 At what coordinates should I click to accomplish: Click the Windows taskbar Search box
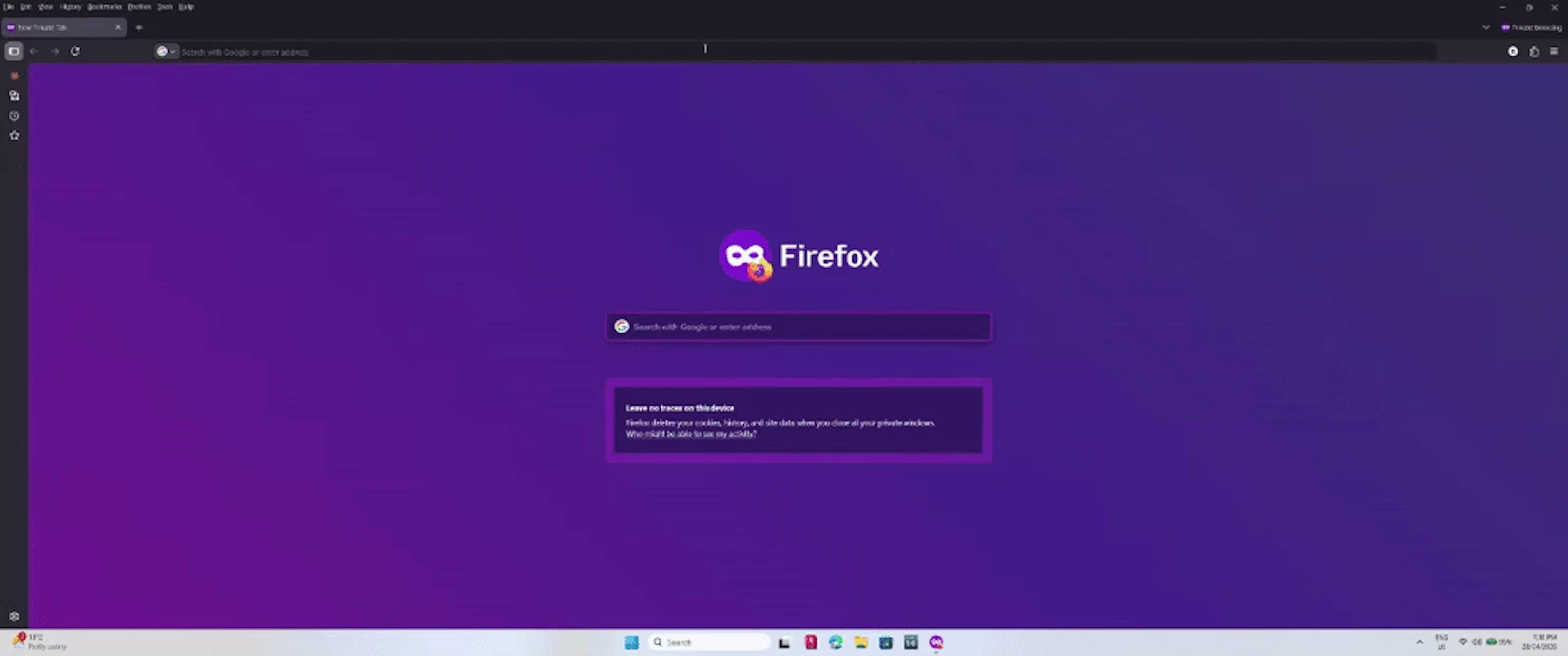point(710,642)
